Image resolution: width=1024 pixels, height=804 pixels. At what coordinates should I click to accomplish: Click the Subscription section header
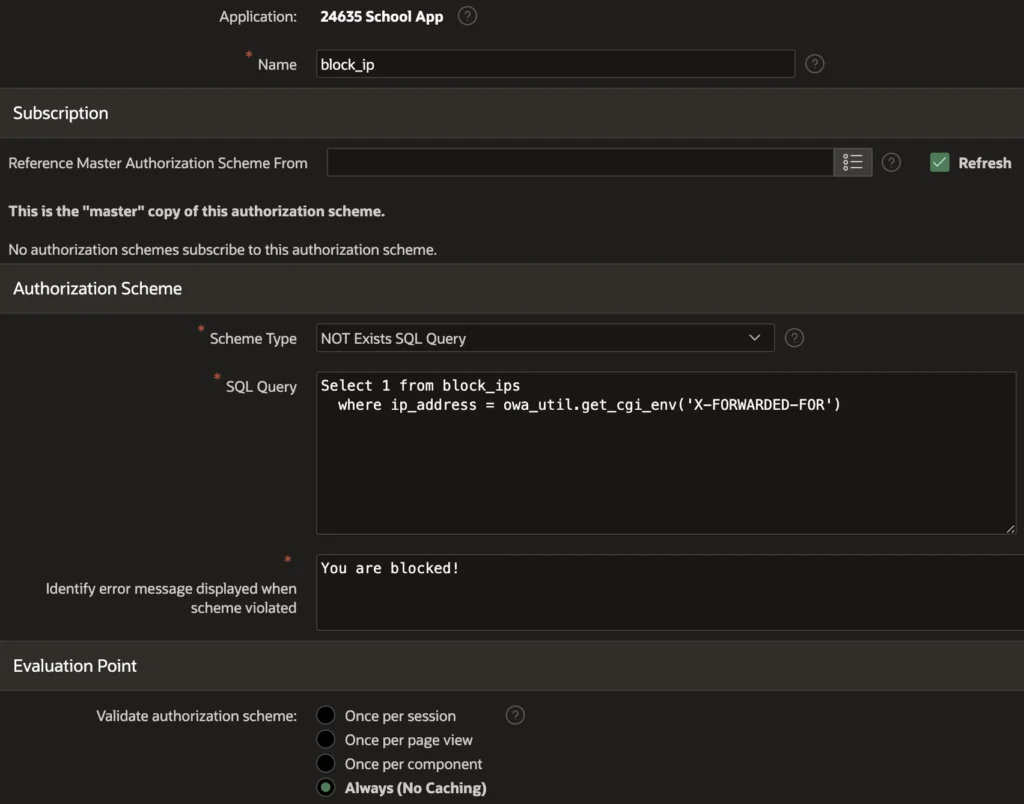click(x=512, y=113)
